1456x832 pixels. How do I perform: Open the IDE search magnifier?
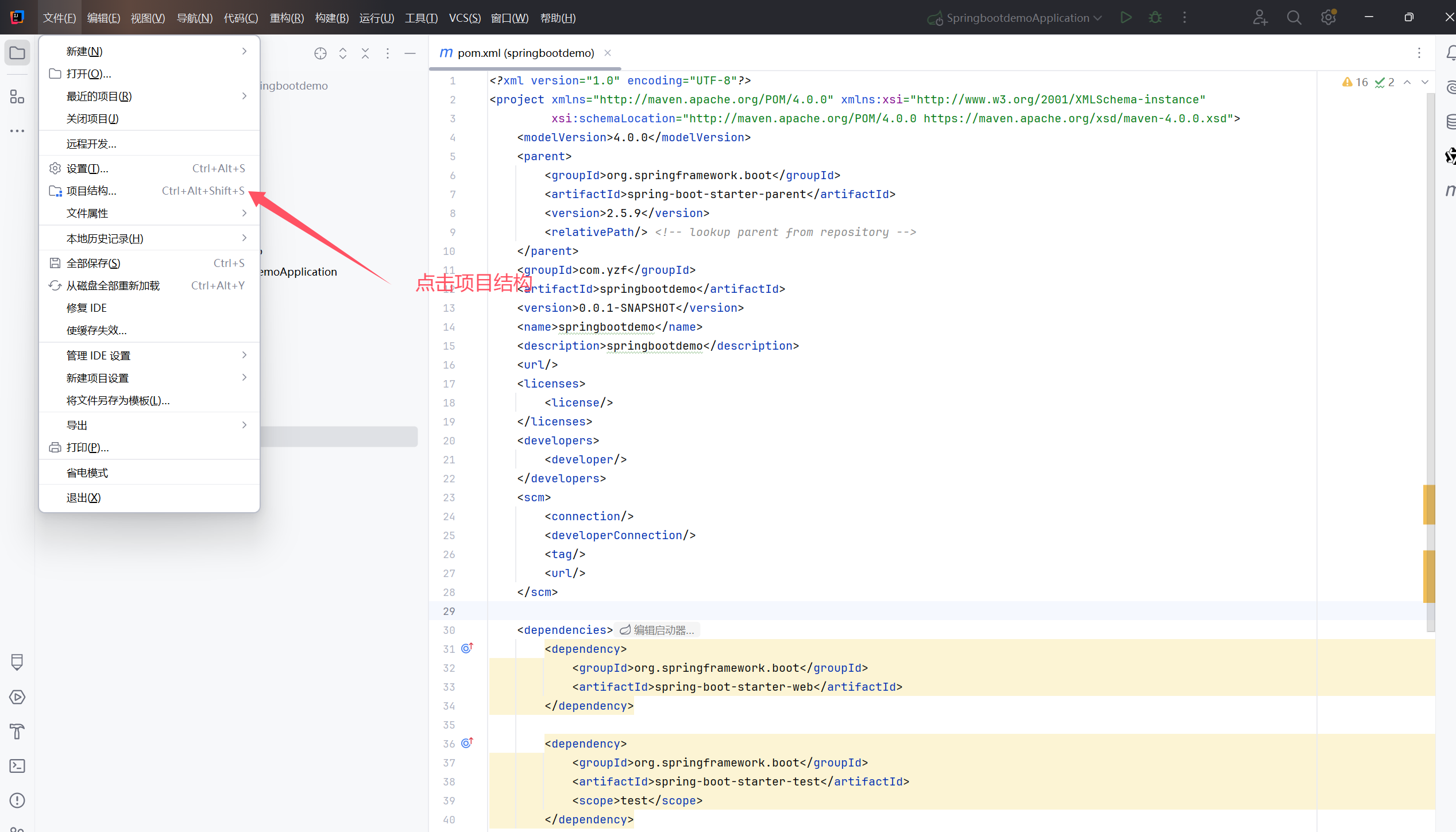[x=1294, y=17]
